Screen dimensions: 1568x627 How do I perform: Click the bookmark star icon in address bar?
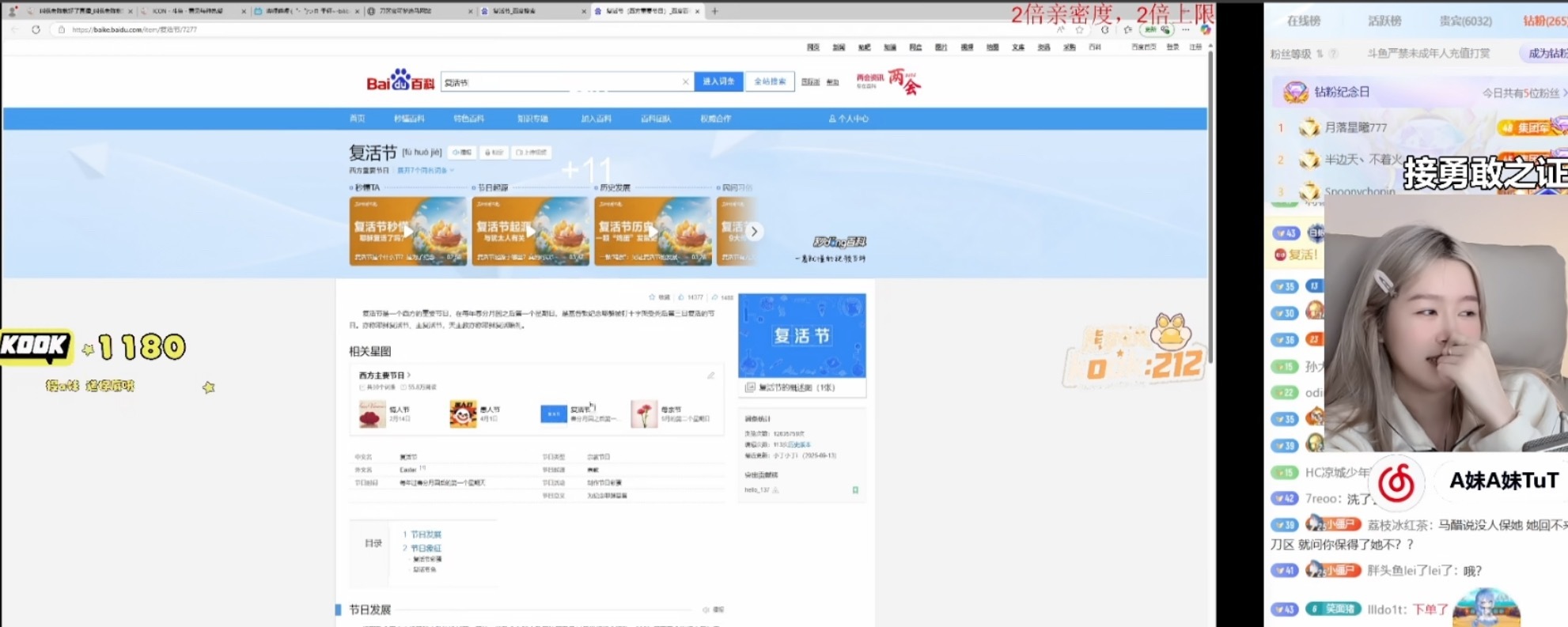(1080, 30)
